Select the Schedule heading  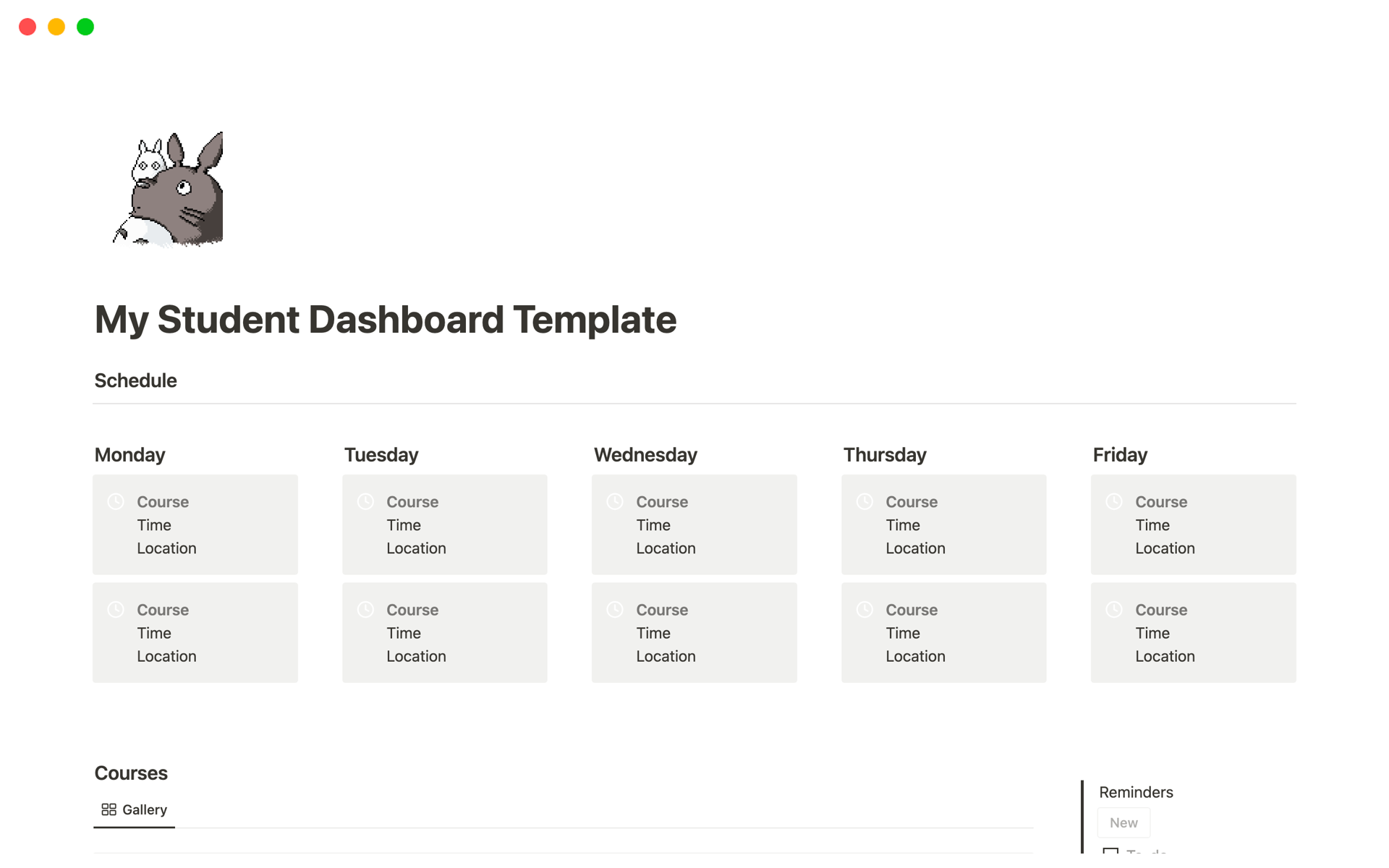136,380
